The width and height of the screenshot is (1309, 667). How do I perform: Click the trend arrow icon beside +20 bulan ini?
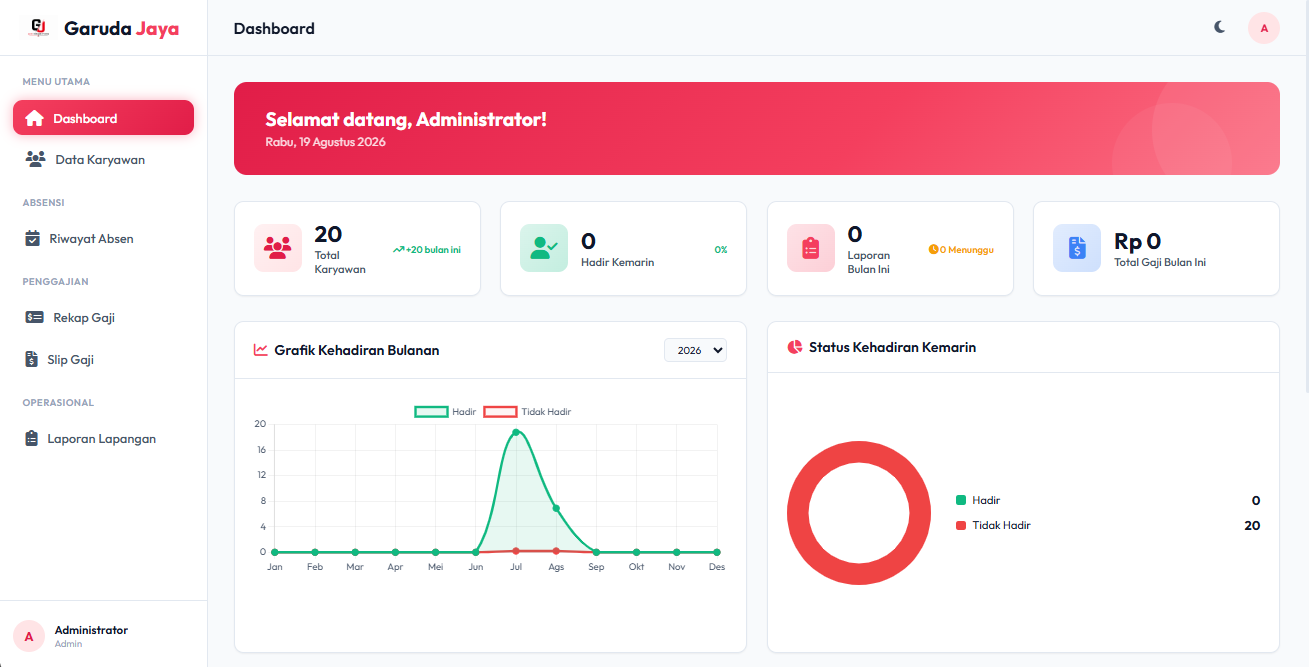(398, 249)
